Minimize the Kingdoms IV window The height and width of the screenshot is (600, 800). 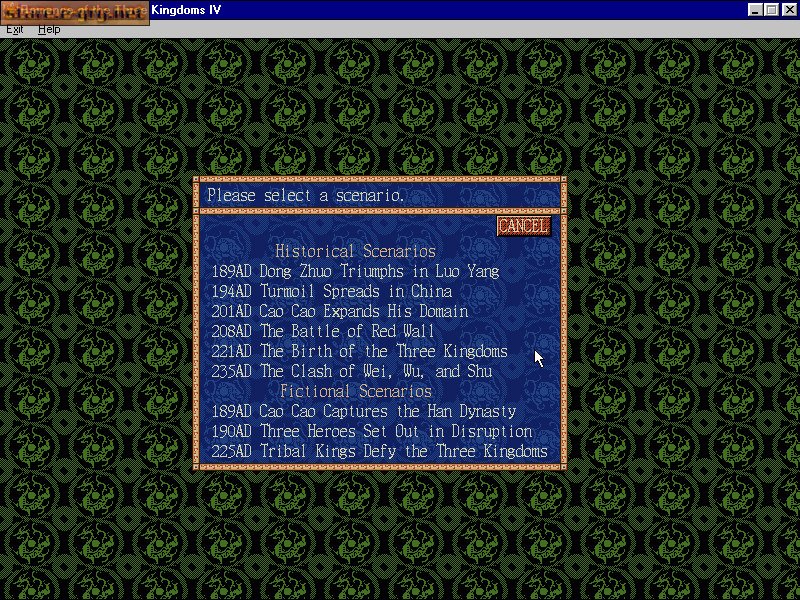tap(755, 10)
